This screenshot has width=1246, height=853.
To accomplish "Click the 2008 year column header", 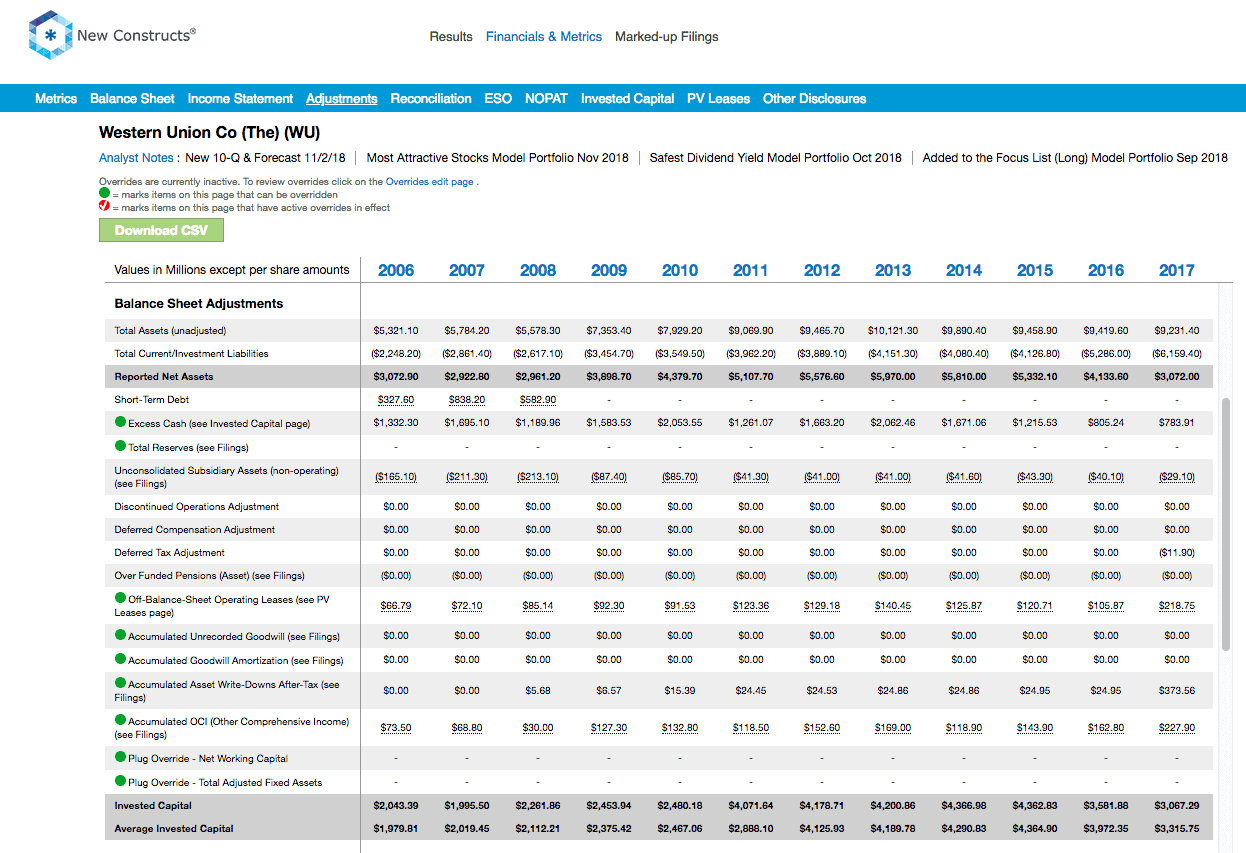I will coord(538,270).
